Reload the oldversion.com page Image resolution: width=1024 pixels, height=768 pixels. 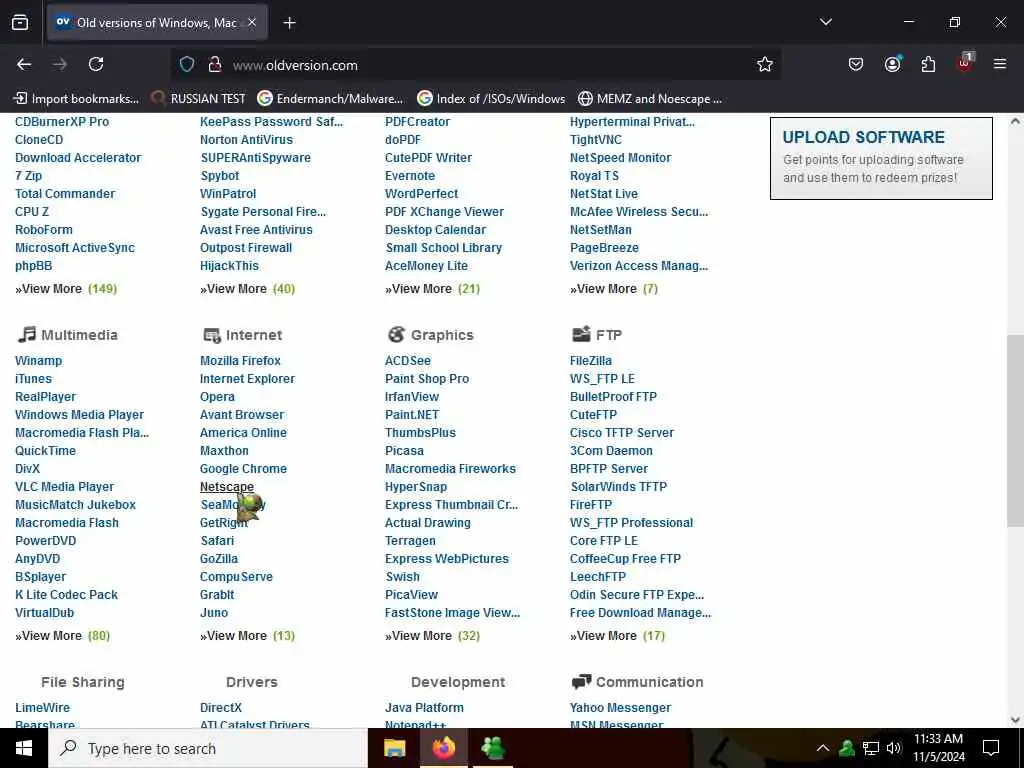coord(96,64)
